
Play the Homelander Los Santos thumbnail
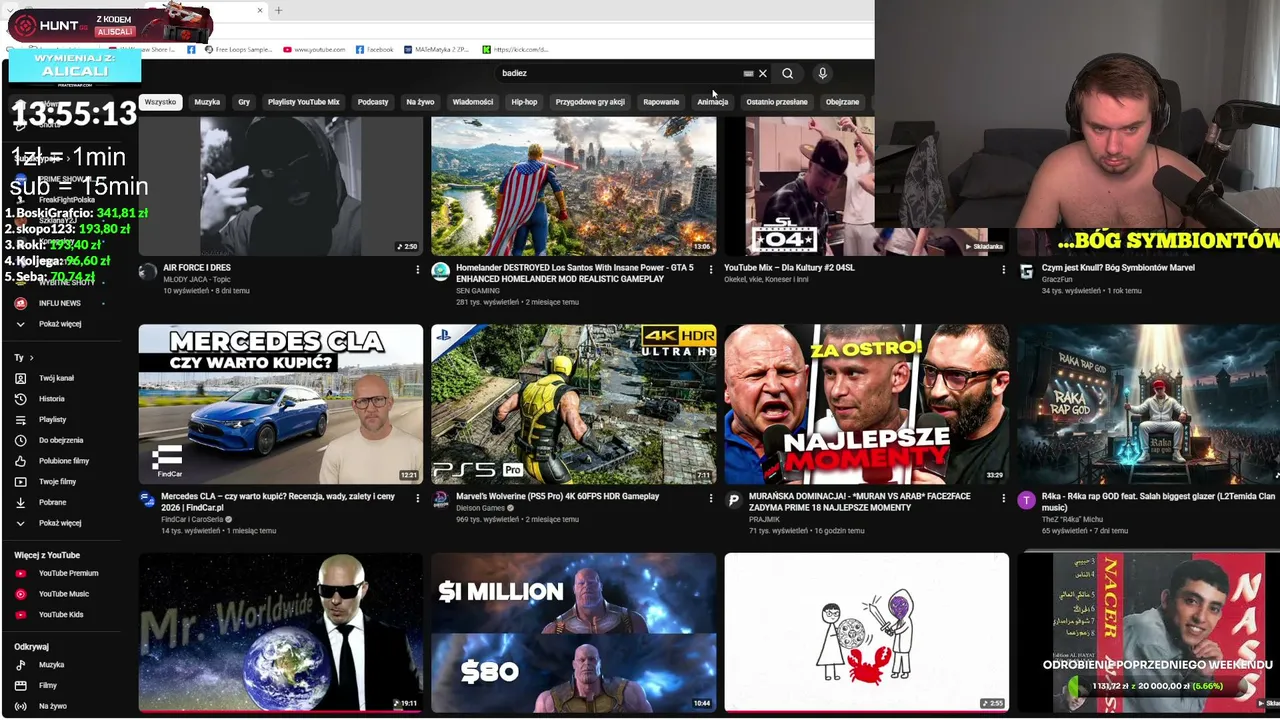pyautogui.click(x=574, y=186)
